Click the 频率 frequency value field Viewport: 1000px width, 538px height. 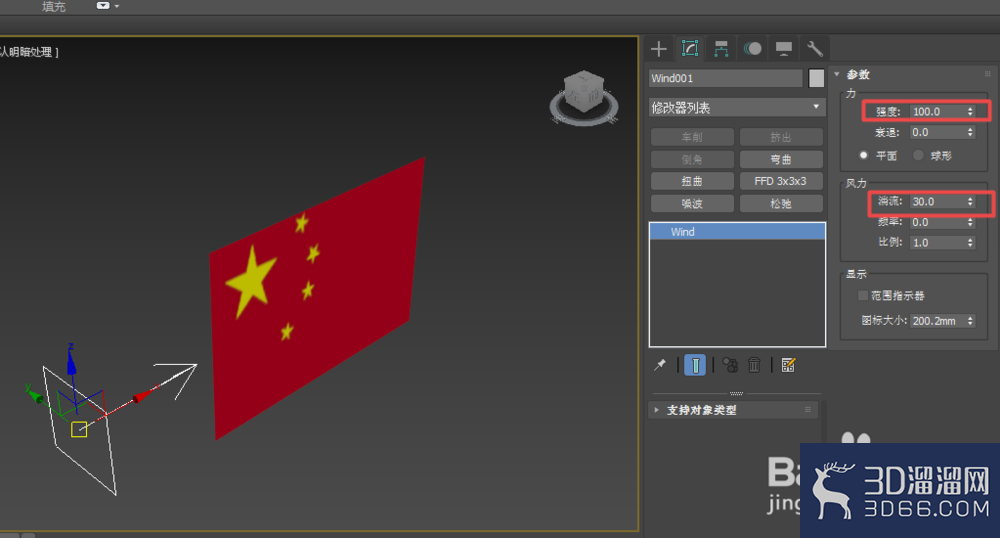[938, 222]
